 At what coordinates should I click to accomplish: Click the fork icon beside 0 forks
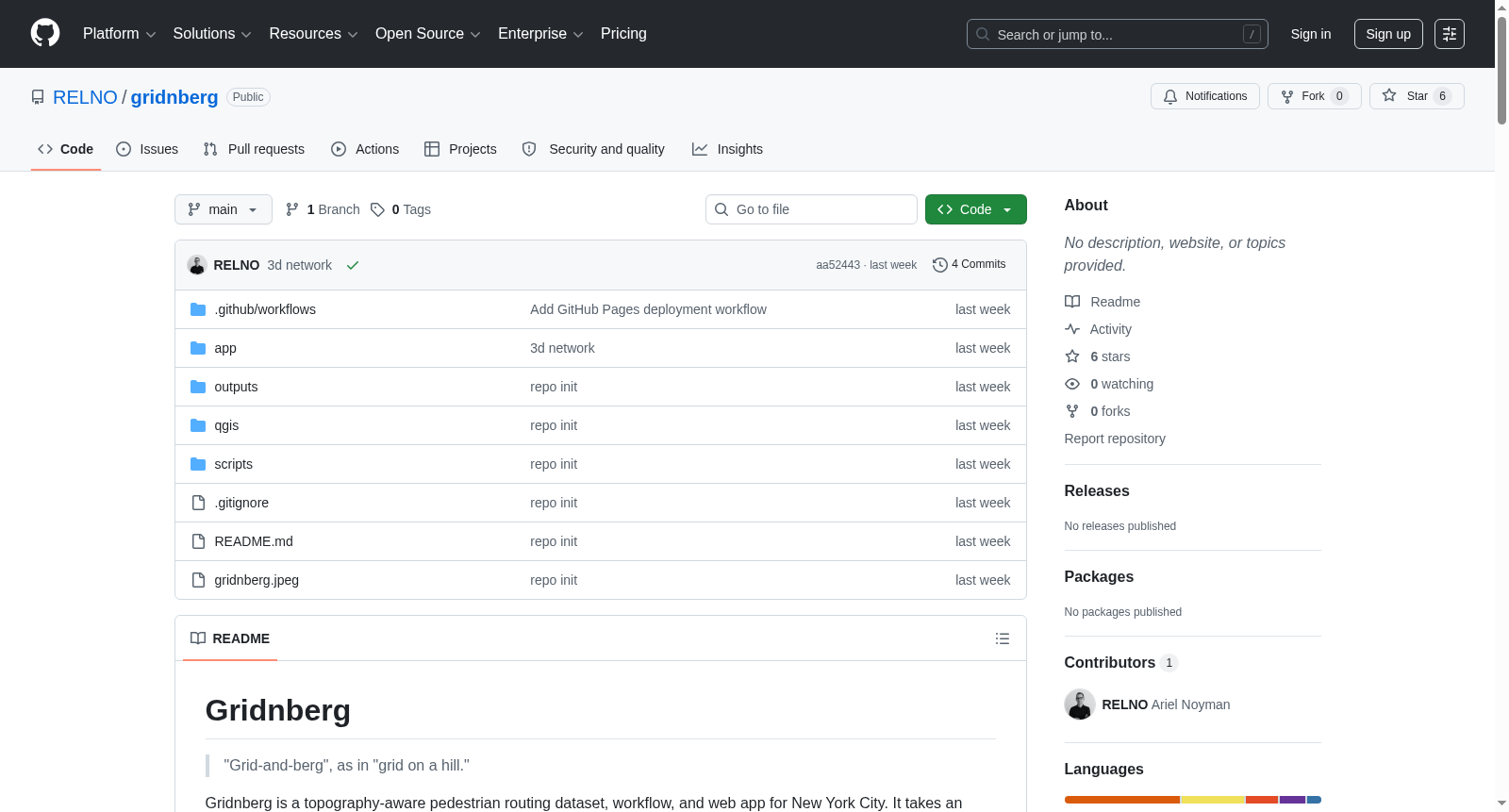tap(1072, 411)
